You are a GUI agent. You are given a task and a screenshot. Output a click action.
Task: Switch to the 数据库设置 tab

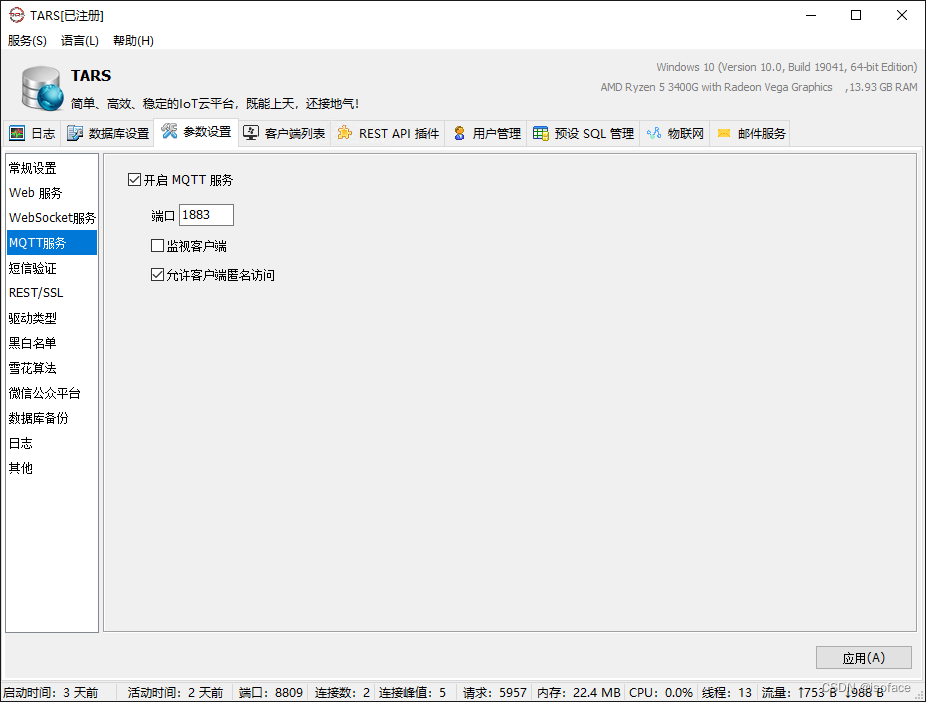[x=108, y=133]
